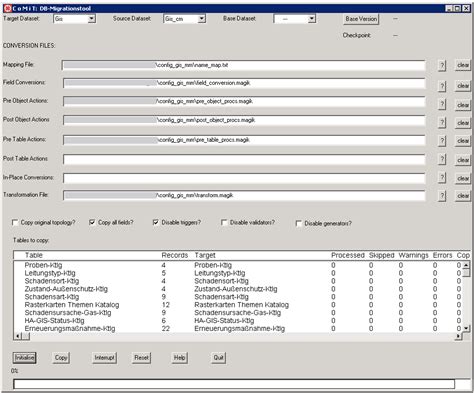The width and height of the screenshot is (474, 393).
Task: Clear the Pre Table Actions entry
Action: tap(463, 141)
